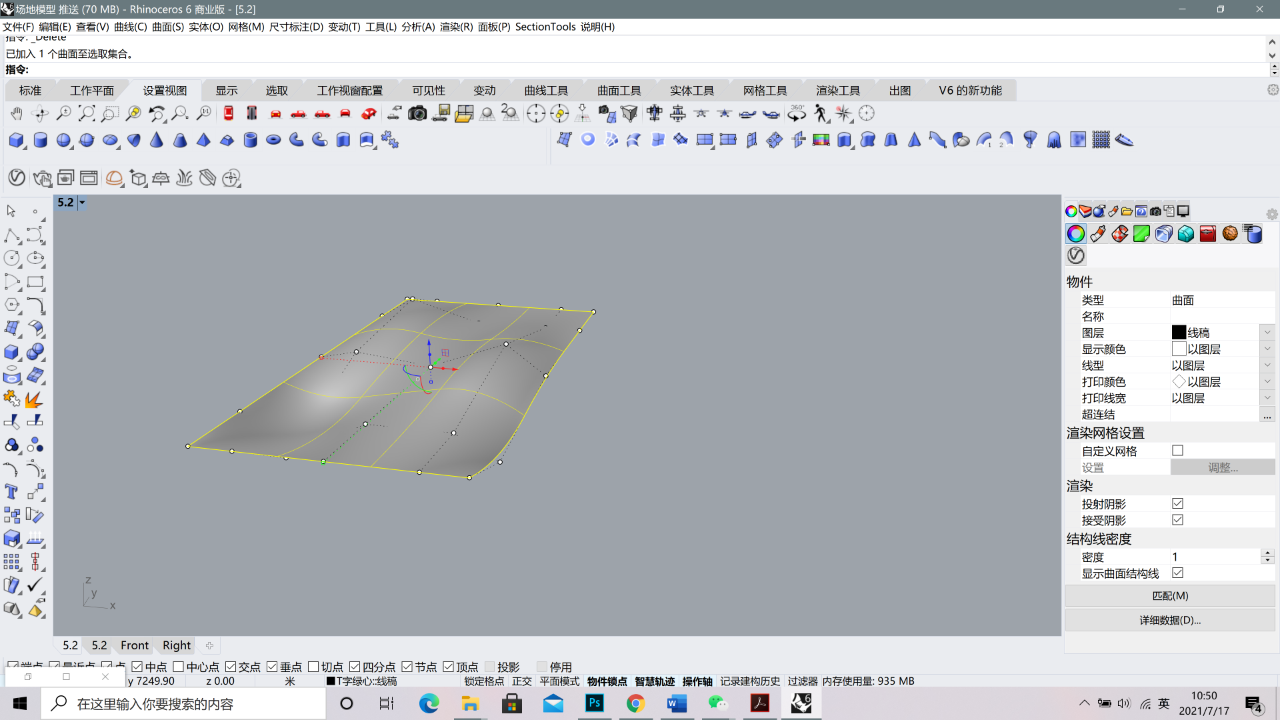Uncheck the 显示曲面结构线 checkbox
1280x720 pixels.
1177,573
